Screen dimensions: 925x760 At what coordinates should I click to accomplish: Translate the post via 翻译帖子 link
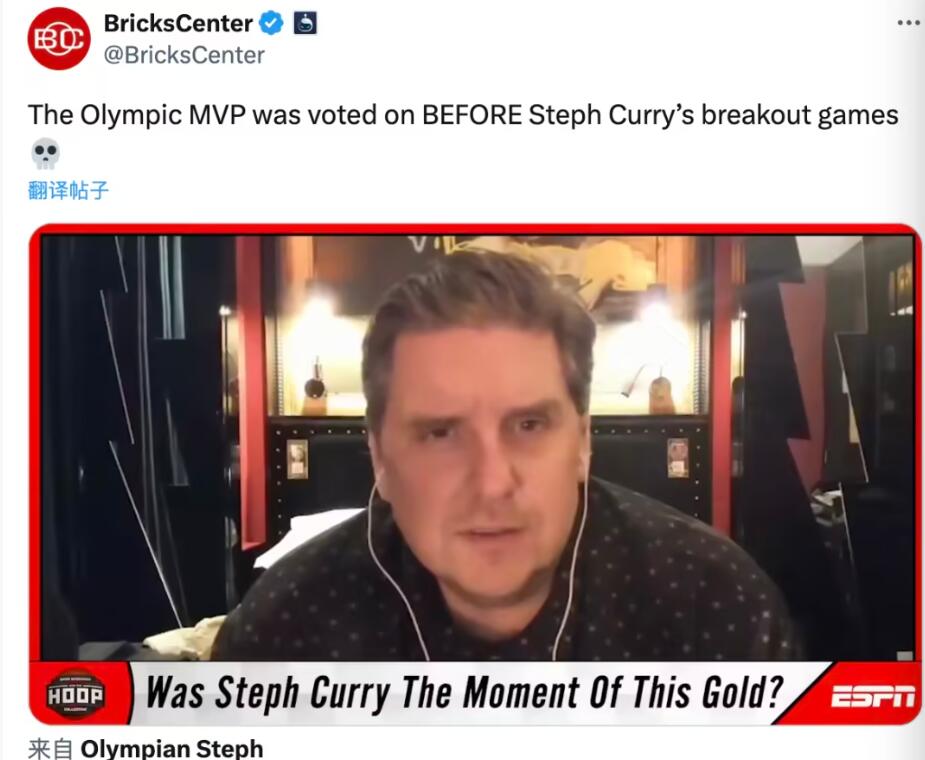[x=68, y=191]
